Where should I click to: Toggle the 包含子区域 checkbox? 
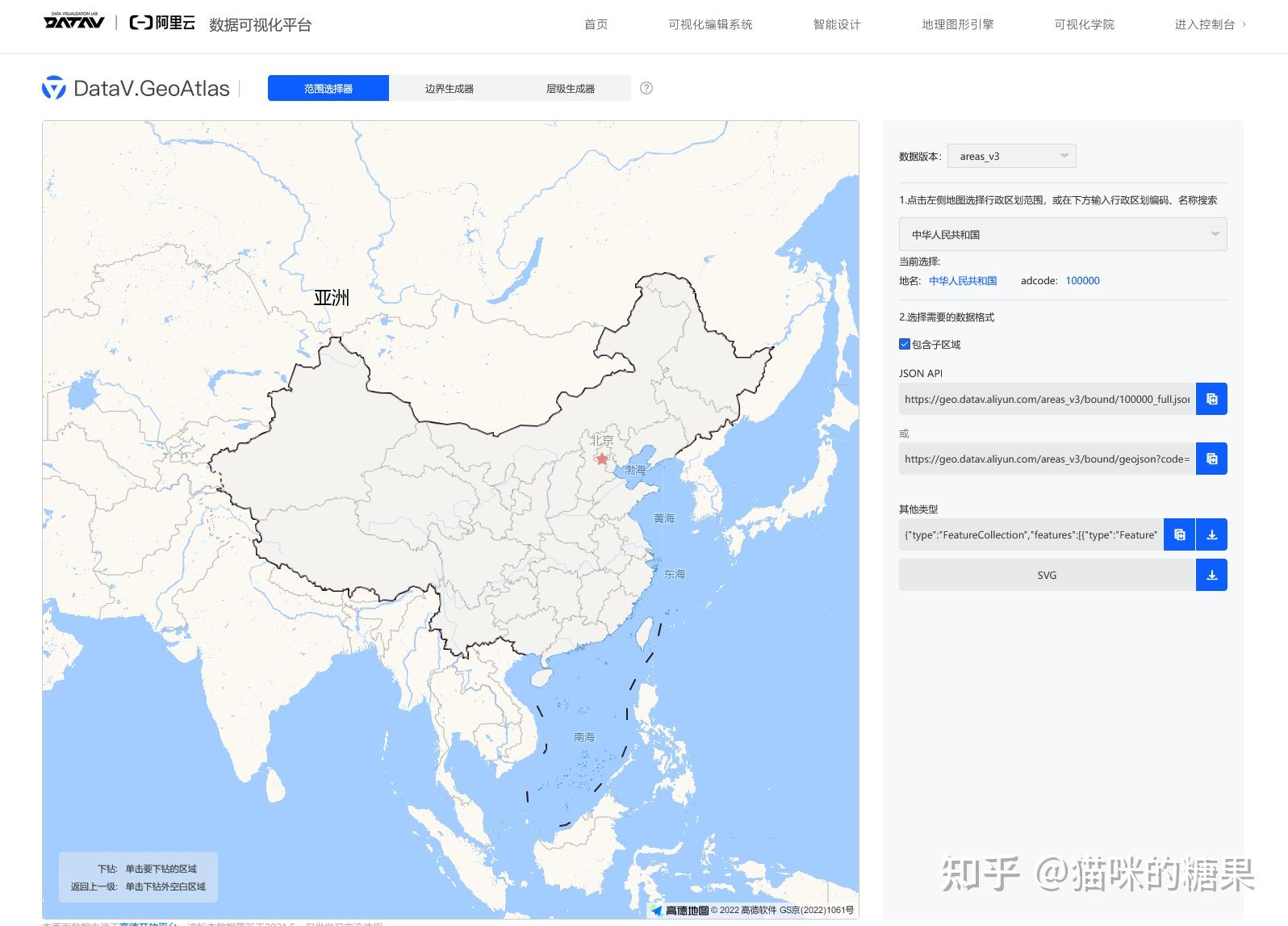905,344
